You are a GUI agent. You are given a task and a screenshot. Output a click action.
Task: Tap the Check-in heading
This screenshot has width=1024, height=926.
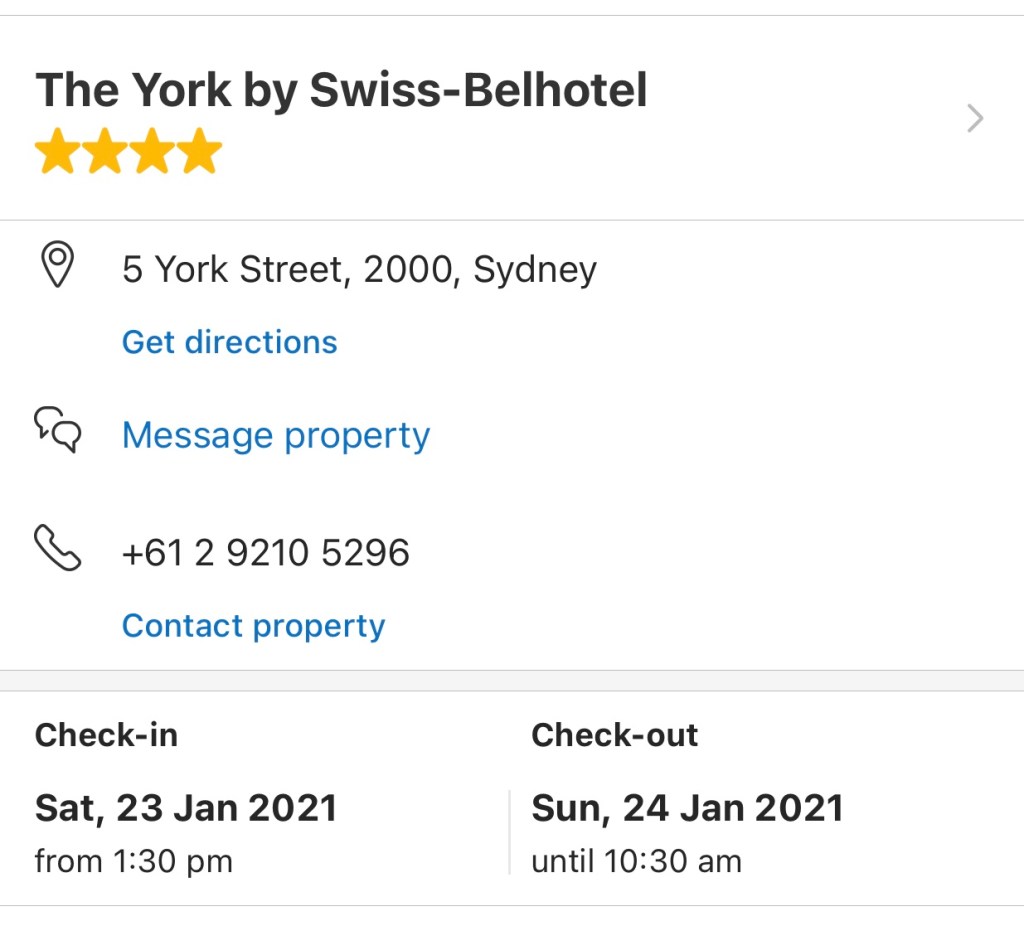tap(106, 735)
